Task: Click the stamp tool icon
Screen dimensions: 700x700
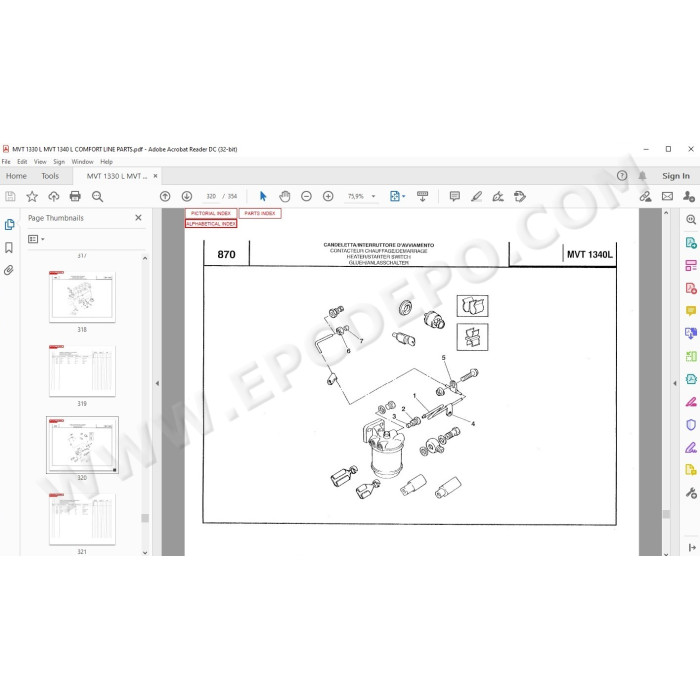Action: pyautogui.click(x=520, y=196)
